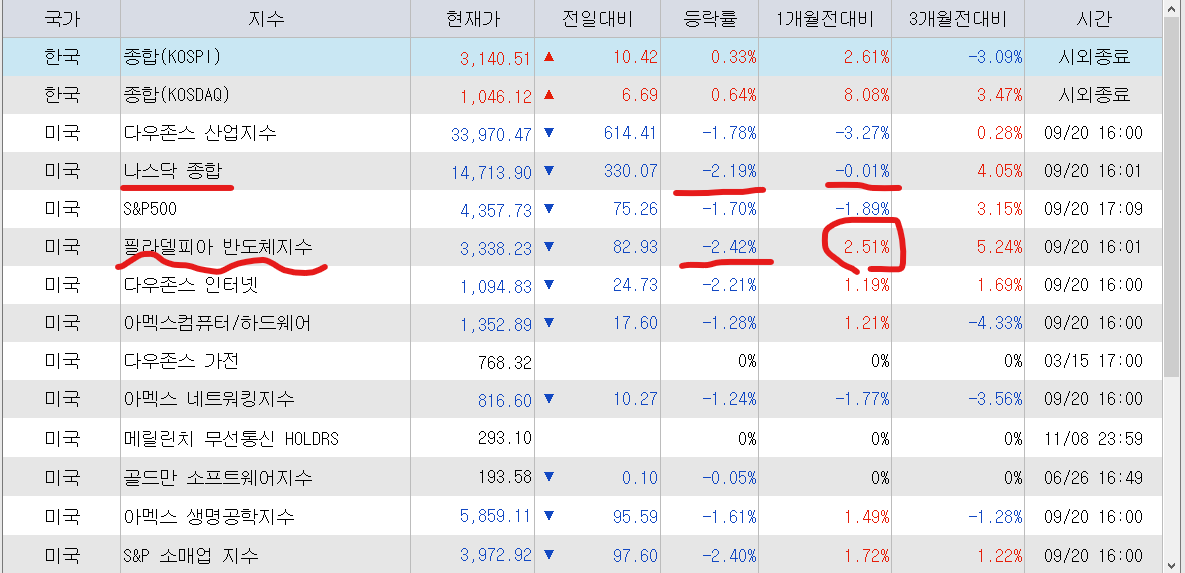The height and width of the screenshot is (573, 1185).
Task: Select the 아멕스 네트워킹지수 name
Action: point(209,399)
